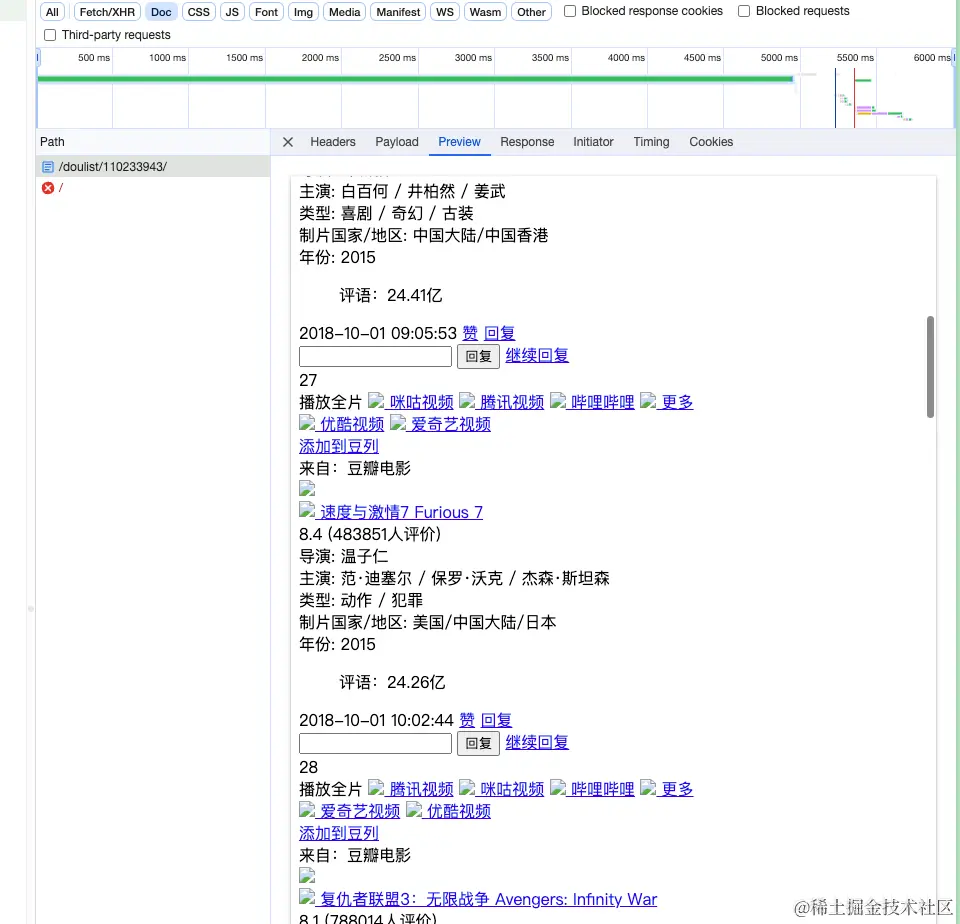960x924 pixels.
Task: Open 复仇者联盟3 Avengers: Infinity War link
Action: click(x=478, y=899)
